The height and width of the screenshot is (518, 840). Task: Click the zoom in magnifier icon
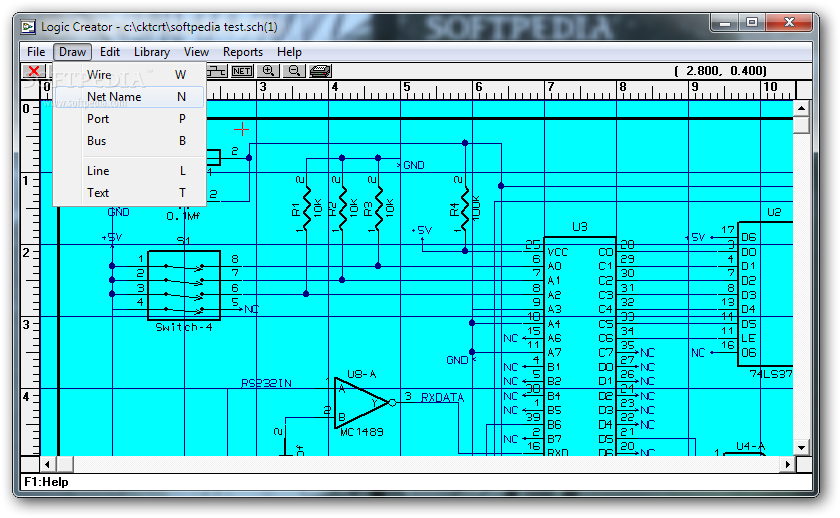268,71
